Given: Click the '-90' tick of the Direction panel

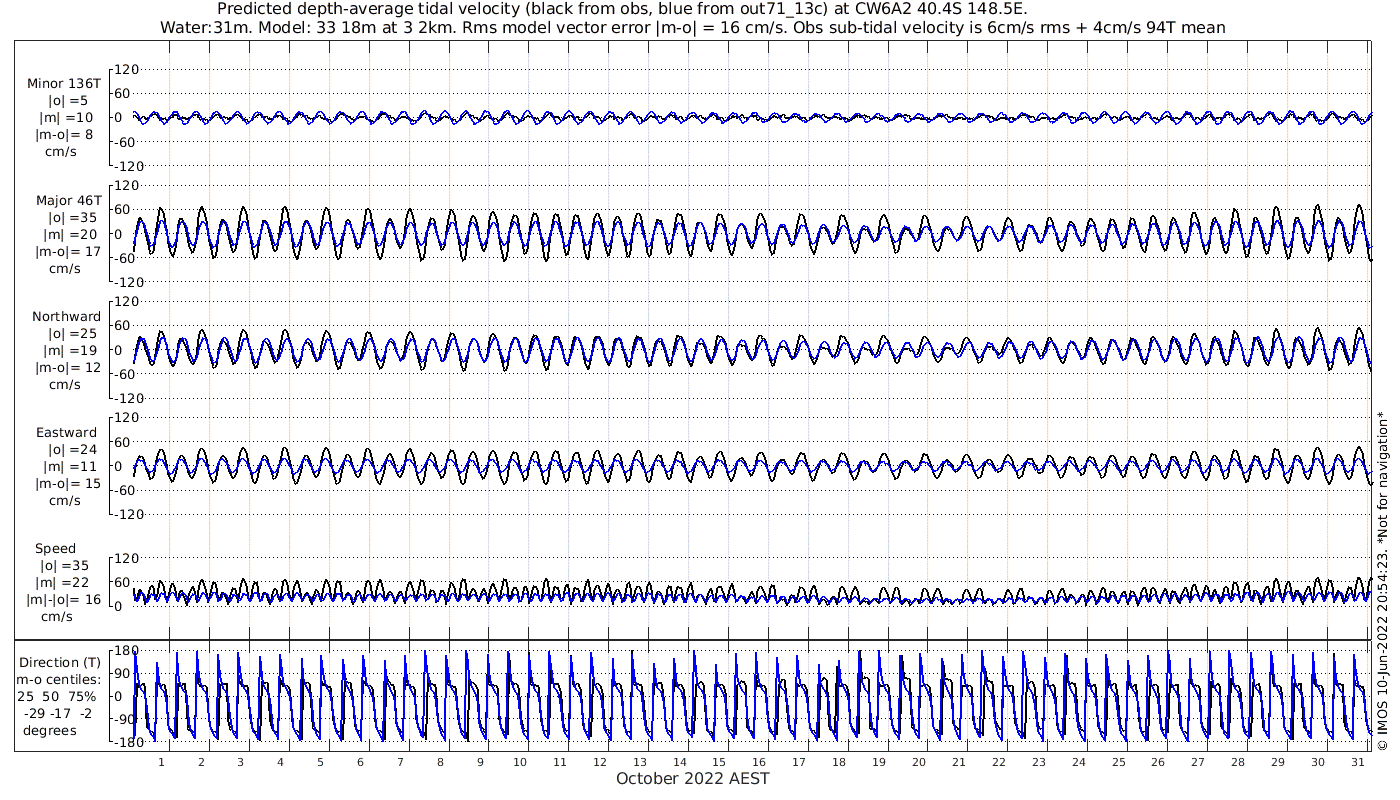Looking at the screenshot, I should (125, 719).
